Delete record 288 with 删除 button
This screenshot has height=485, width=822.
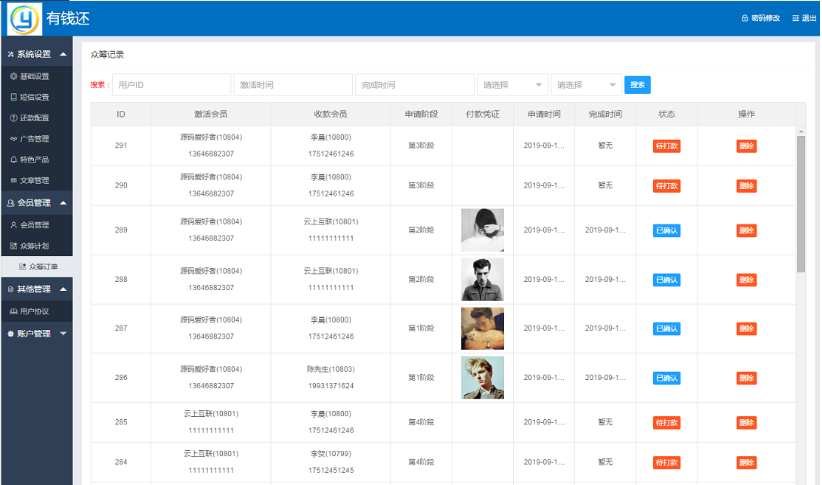click(x=747, y=279)
